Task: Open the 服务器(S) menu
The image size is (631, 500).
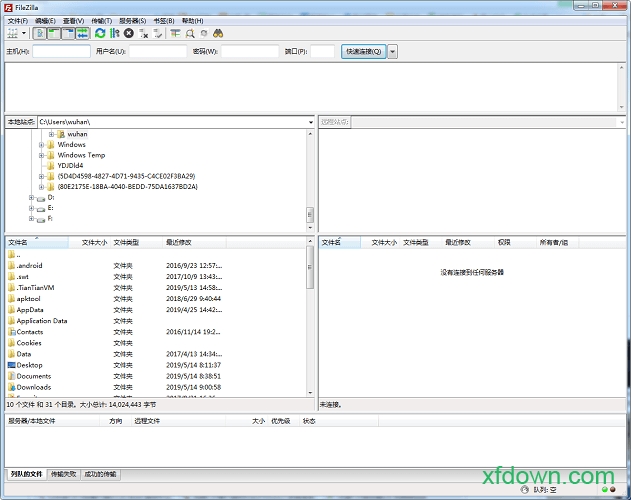Action: (132, 21)
